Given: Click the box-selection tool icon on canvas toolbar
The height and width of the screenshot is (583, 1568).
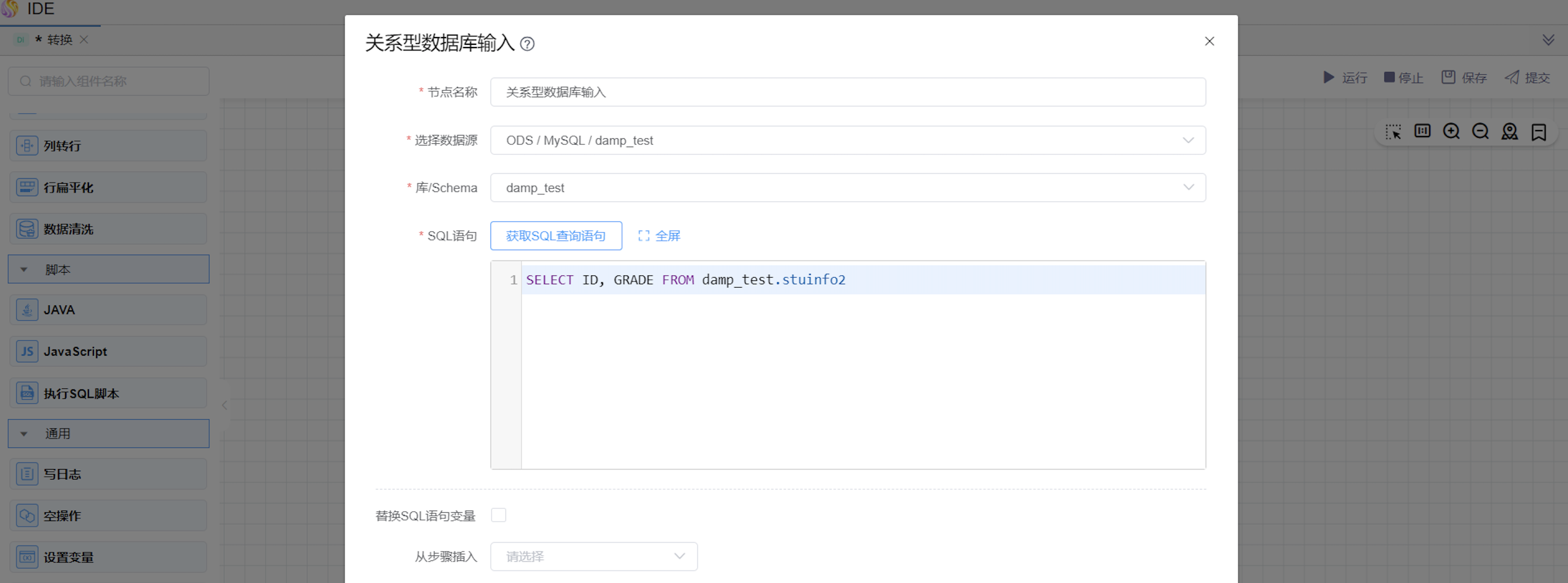Looking at the screenshot, I should point(1393,132).
